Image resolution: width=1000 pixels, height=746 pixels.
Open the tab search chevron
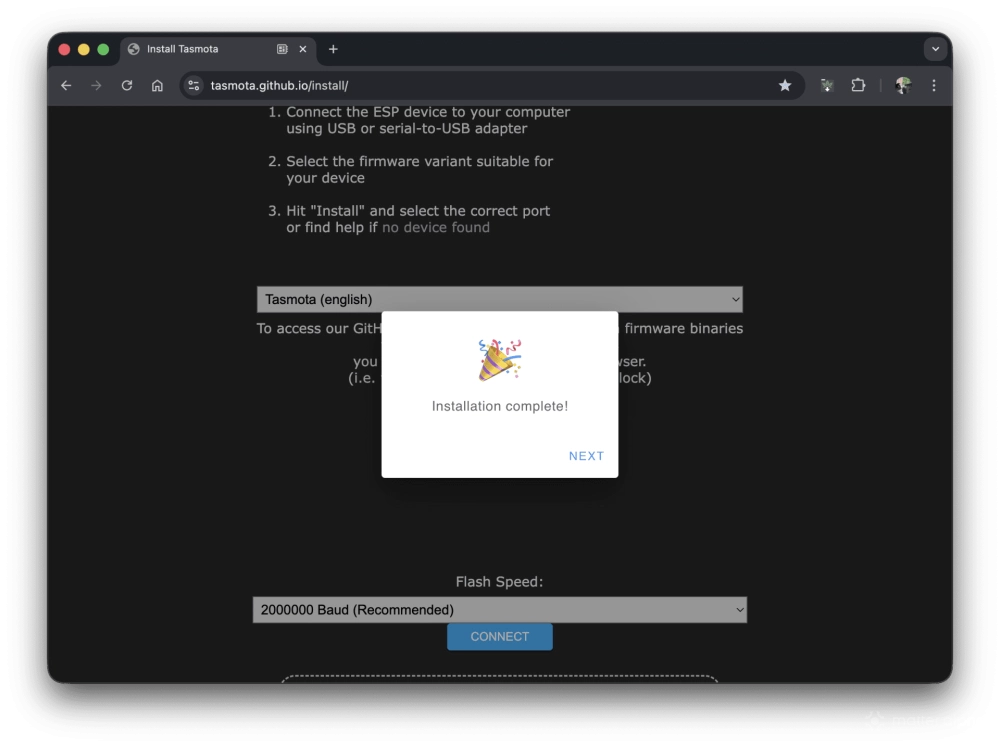click(x=935, y=48)
